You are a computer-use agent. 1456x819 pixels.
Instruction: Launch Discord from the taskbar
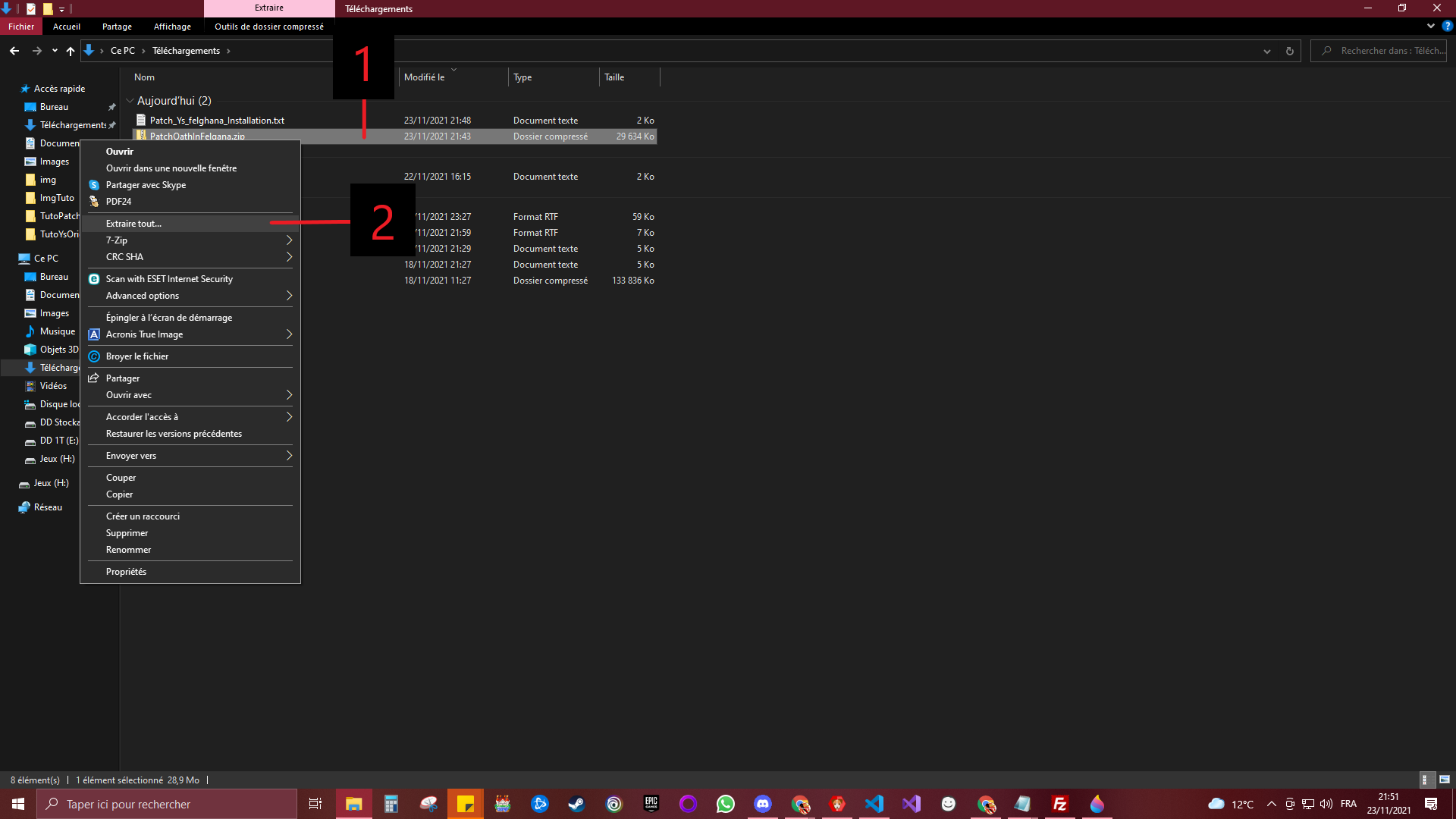[x=762, y=804]
